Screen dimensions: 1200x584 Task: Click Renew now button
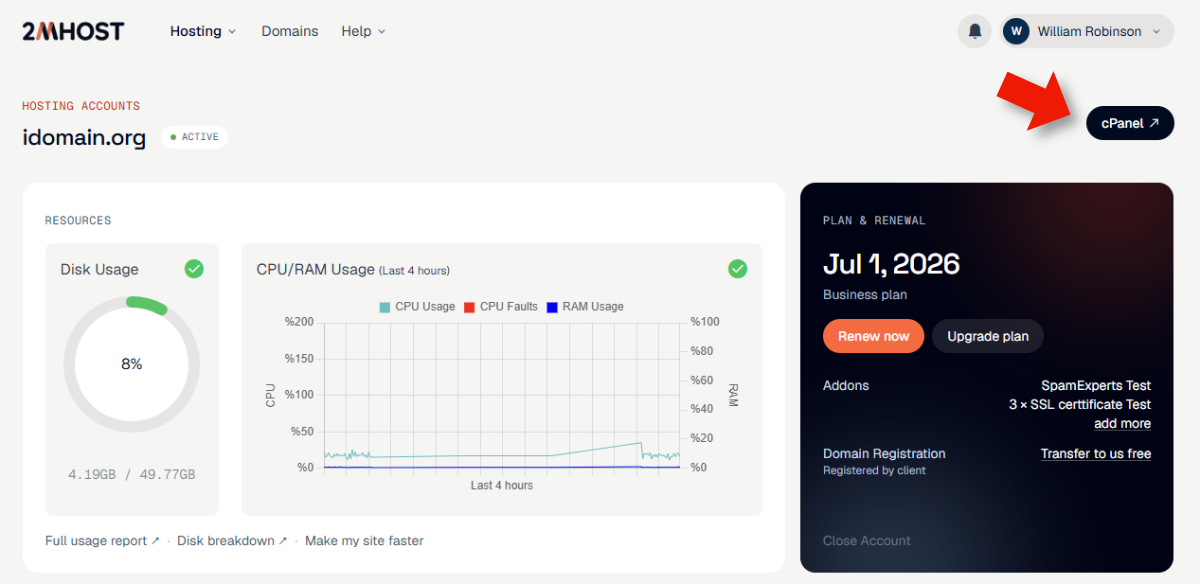click(x=873, y=336)
